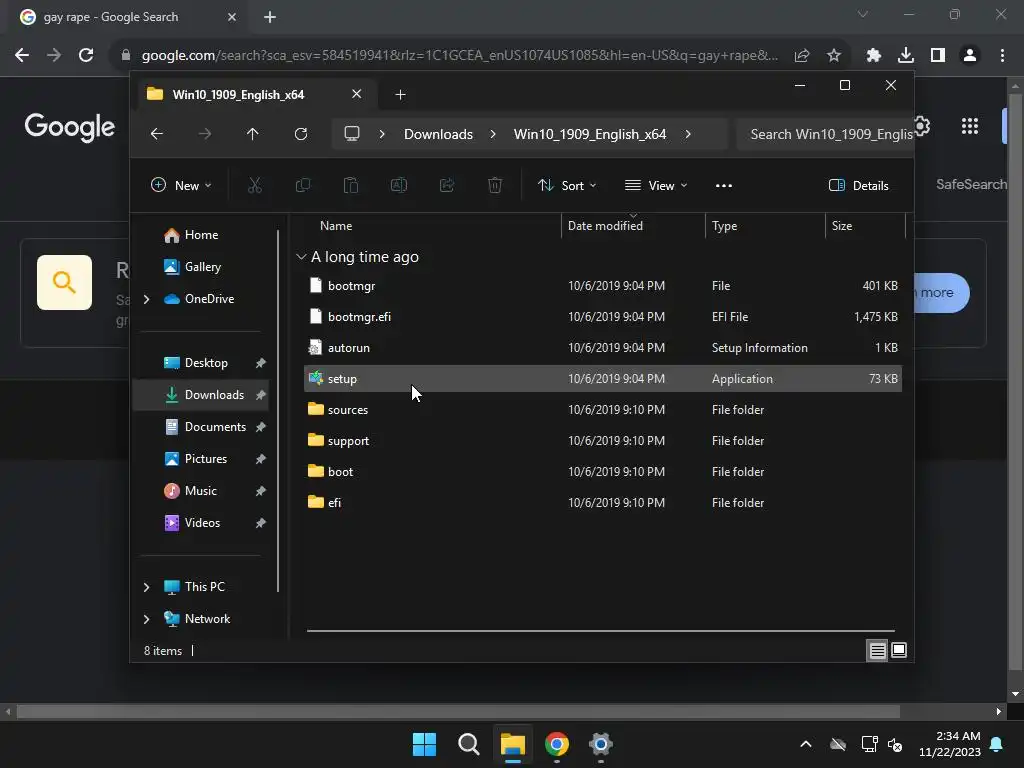Screen dimensions: 1024x768
Task: Refresh the File Explorer folder view
Action: [300, 134]
